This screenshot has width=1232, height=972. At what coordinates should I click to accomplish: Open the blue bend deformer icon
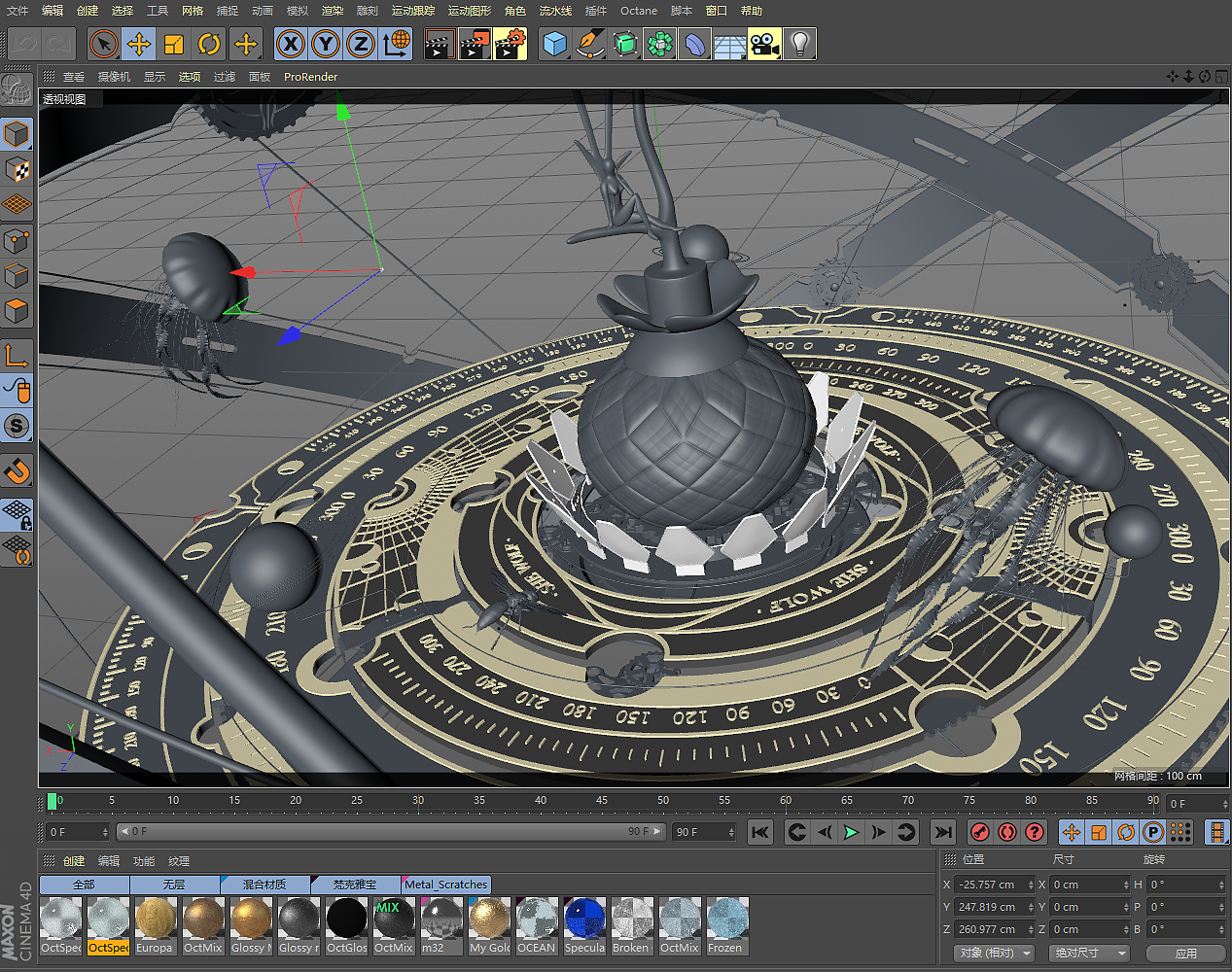click(x=695, y=44)
